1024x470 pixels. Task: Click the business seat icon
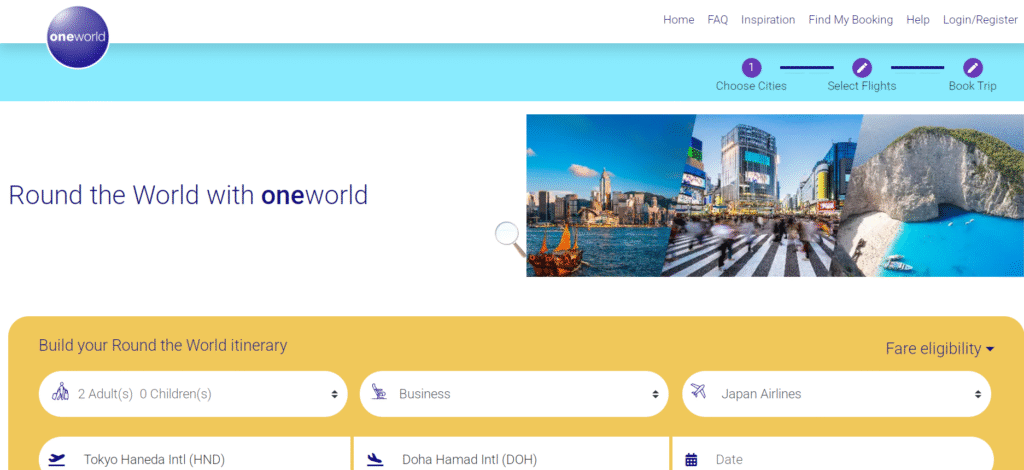click(379, 392)
